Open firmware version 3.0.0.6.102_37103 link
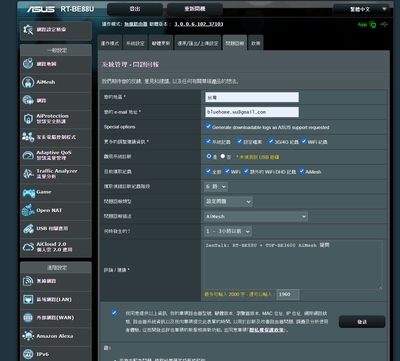This screenshot has height=361, width=400. [199, 24]
